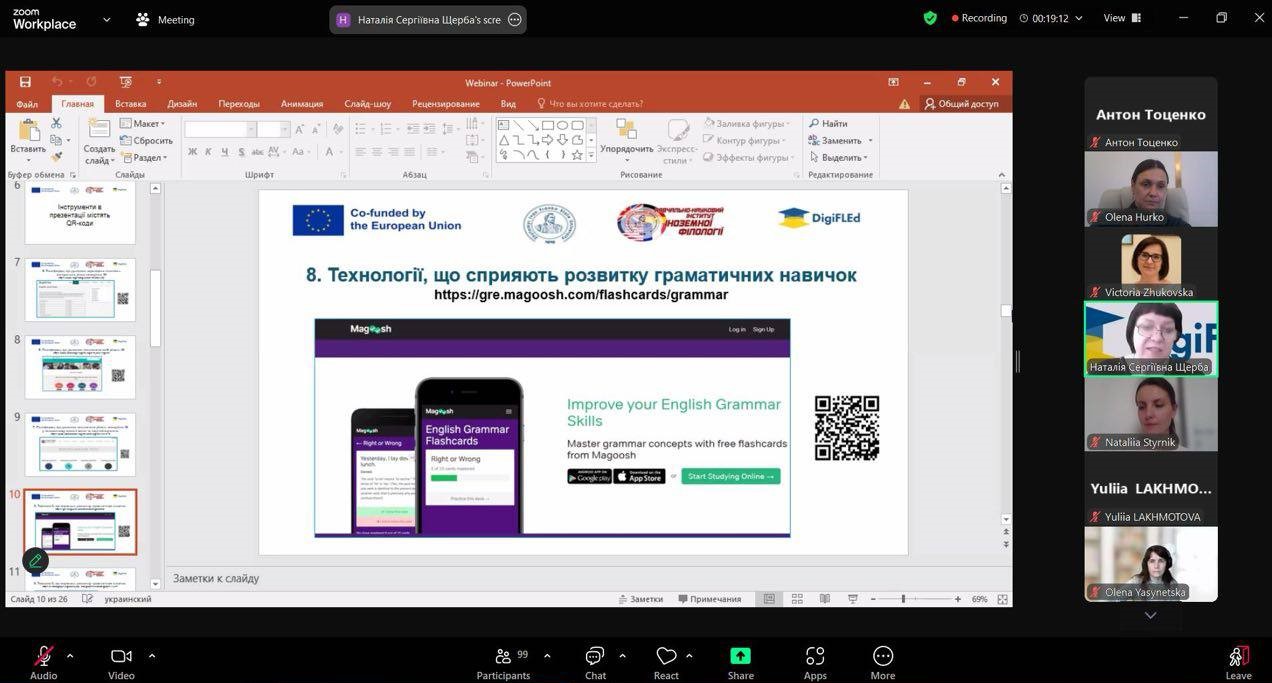Toggle italic К formatting
This screenshot has height=683, width=1272.
208,152
